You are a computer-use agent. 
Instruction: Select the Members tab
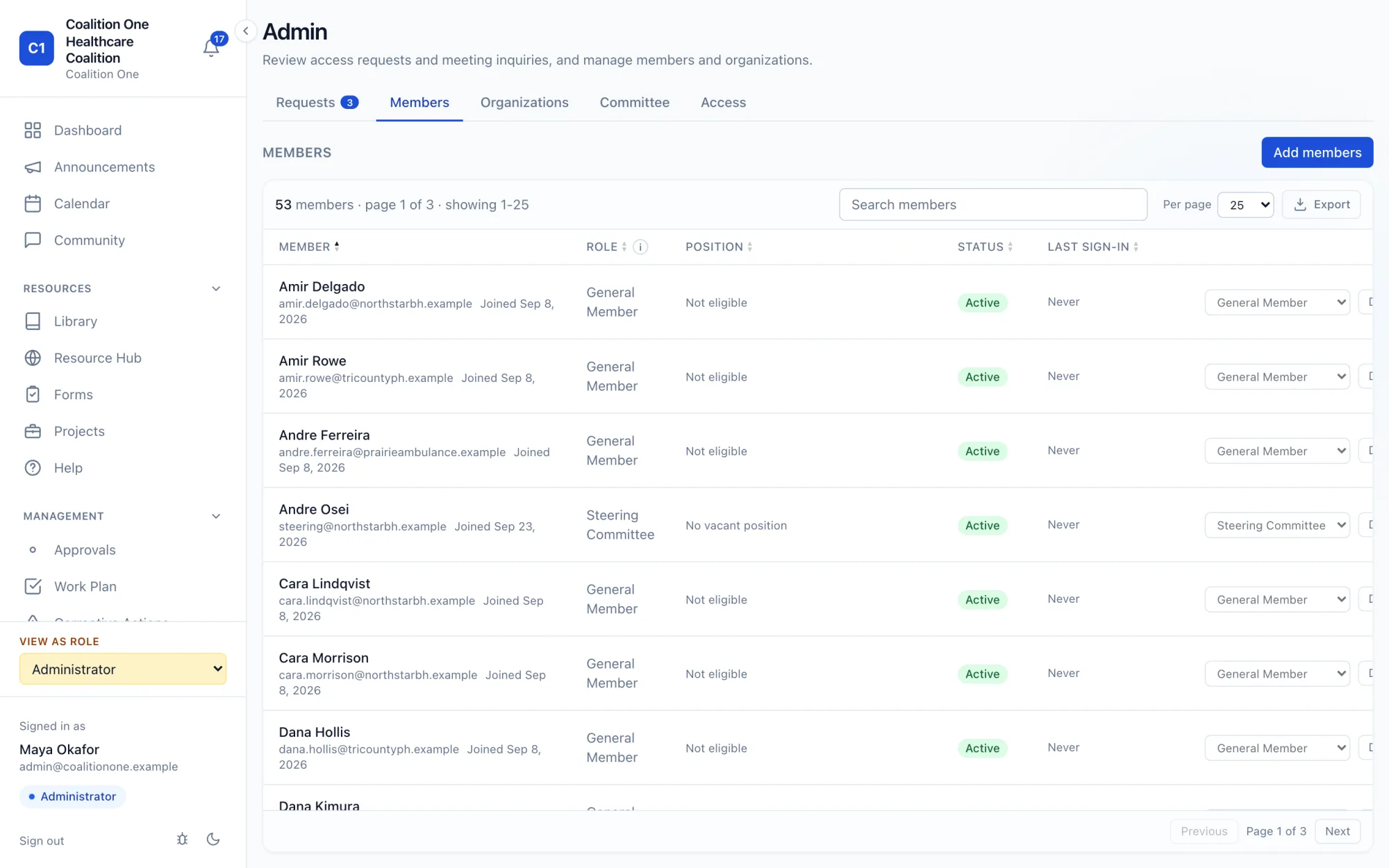[419, 103]
